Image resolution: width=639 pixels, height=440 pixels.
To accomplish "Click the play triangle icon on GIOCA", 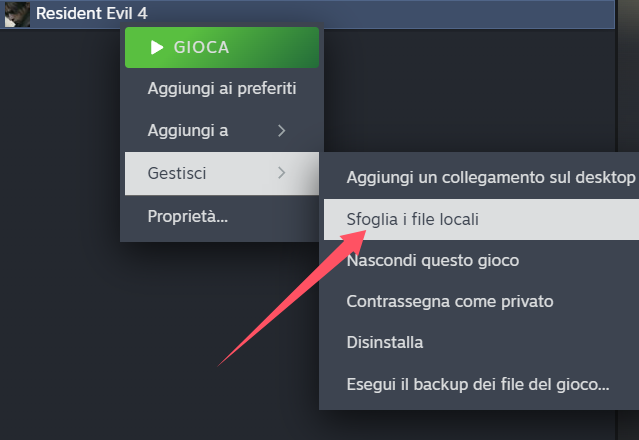I will (157, 47).
